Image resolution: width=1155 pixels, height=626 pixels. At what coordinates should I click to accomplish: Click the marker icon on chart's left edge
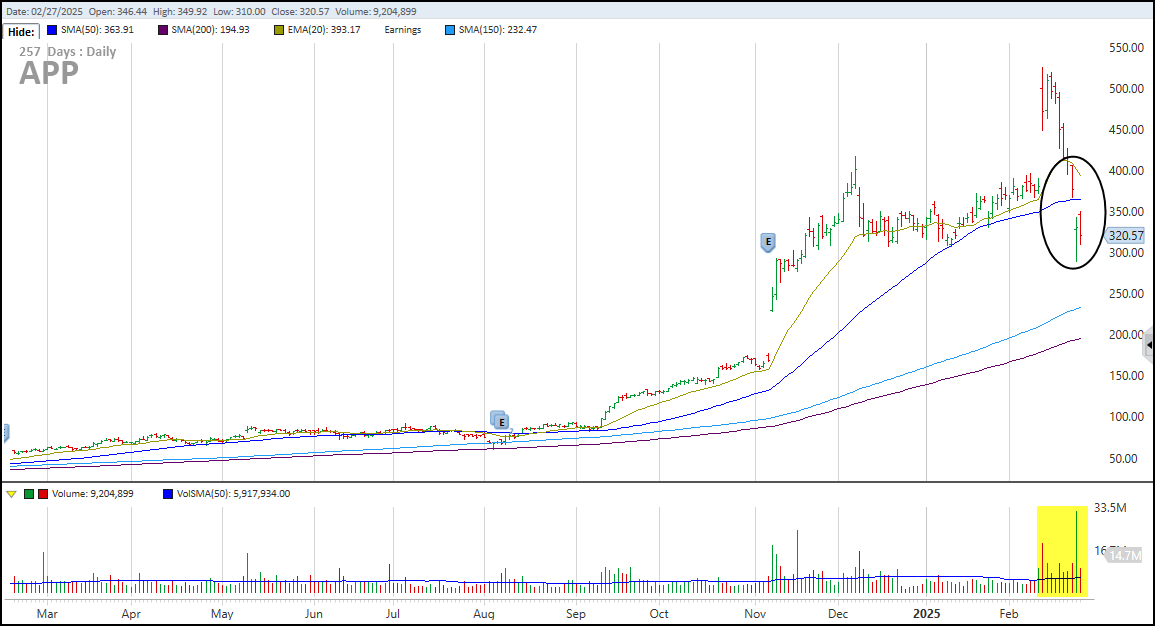(x=5, y=432)
